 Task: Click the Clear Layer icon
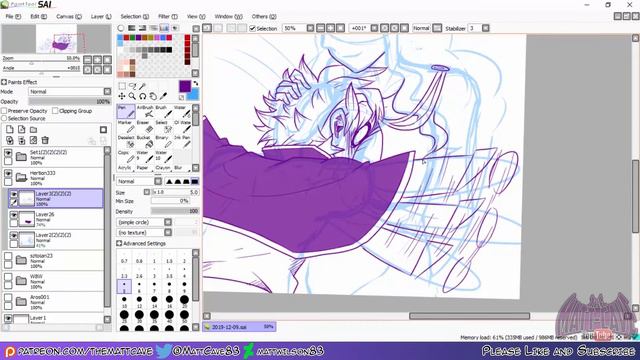coord(33,140)
